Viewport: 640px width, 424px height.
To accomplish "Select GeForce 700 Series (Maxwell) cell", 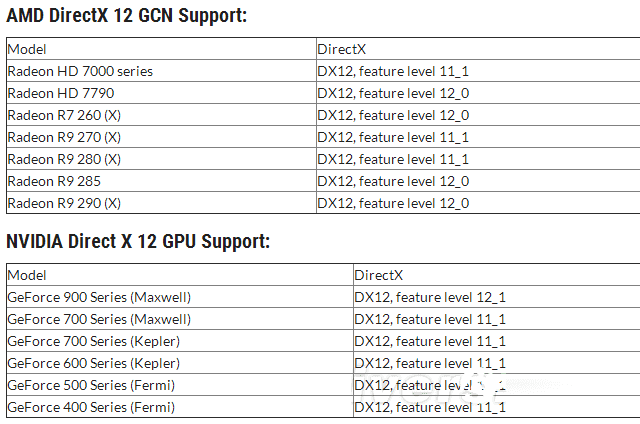I will tap(99, 319).
